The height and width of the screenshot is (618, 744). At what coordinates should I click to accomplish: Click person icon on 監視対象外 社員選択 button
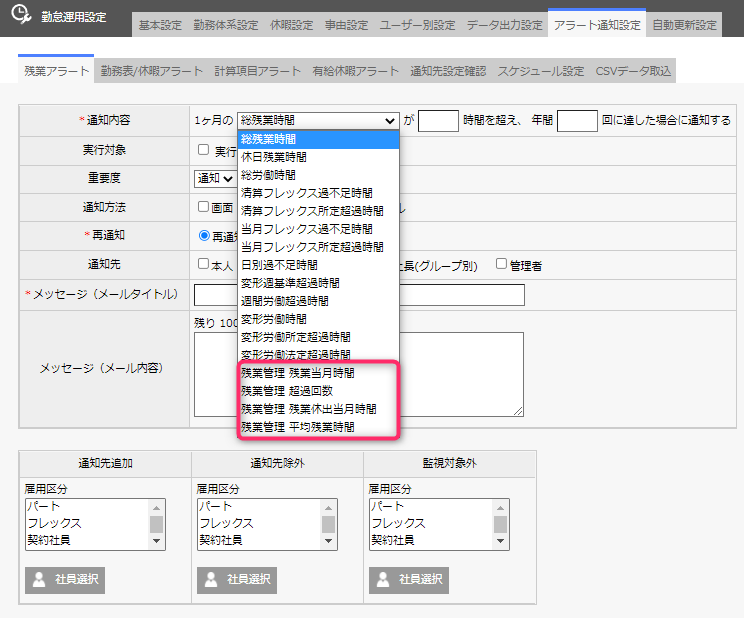coord(383,580)
